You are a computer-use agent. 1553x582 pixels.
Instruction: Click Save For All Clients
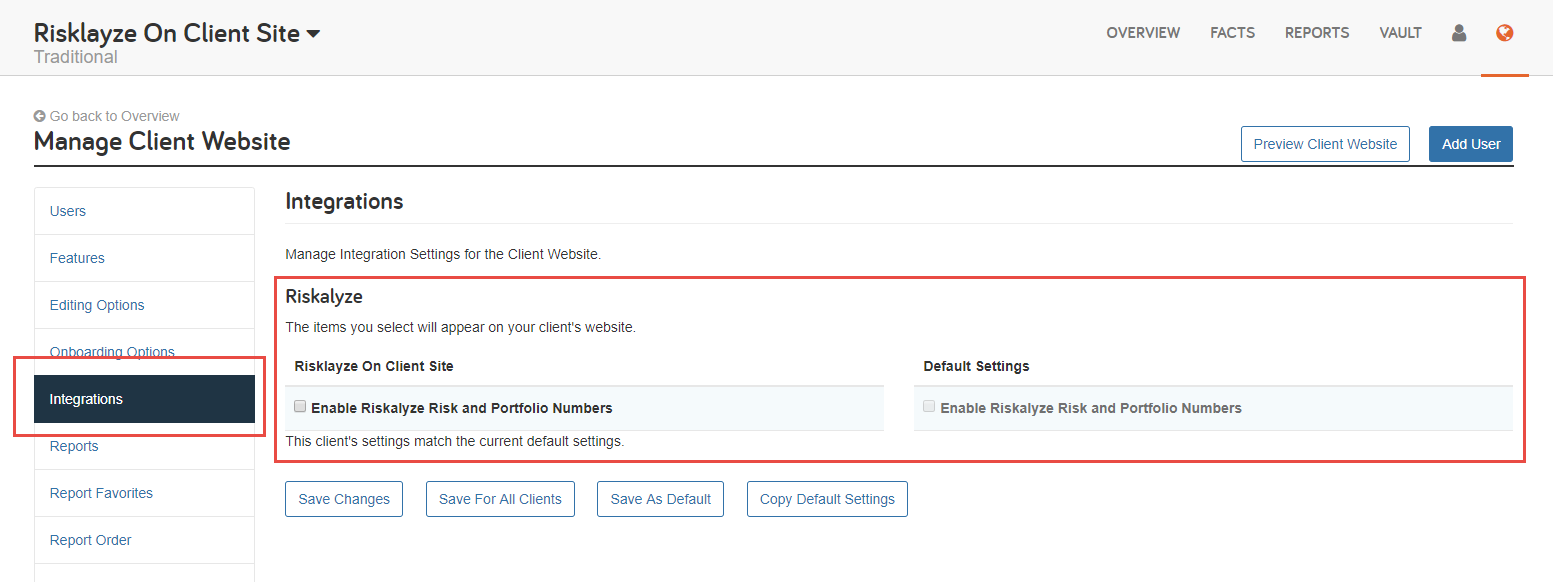click(500, 499)
